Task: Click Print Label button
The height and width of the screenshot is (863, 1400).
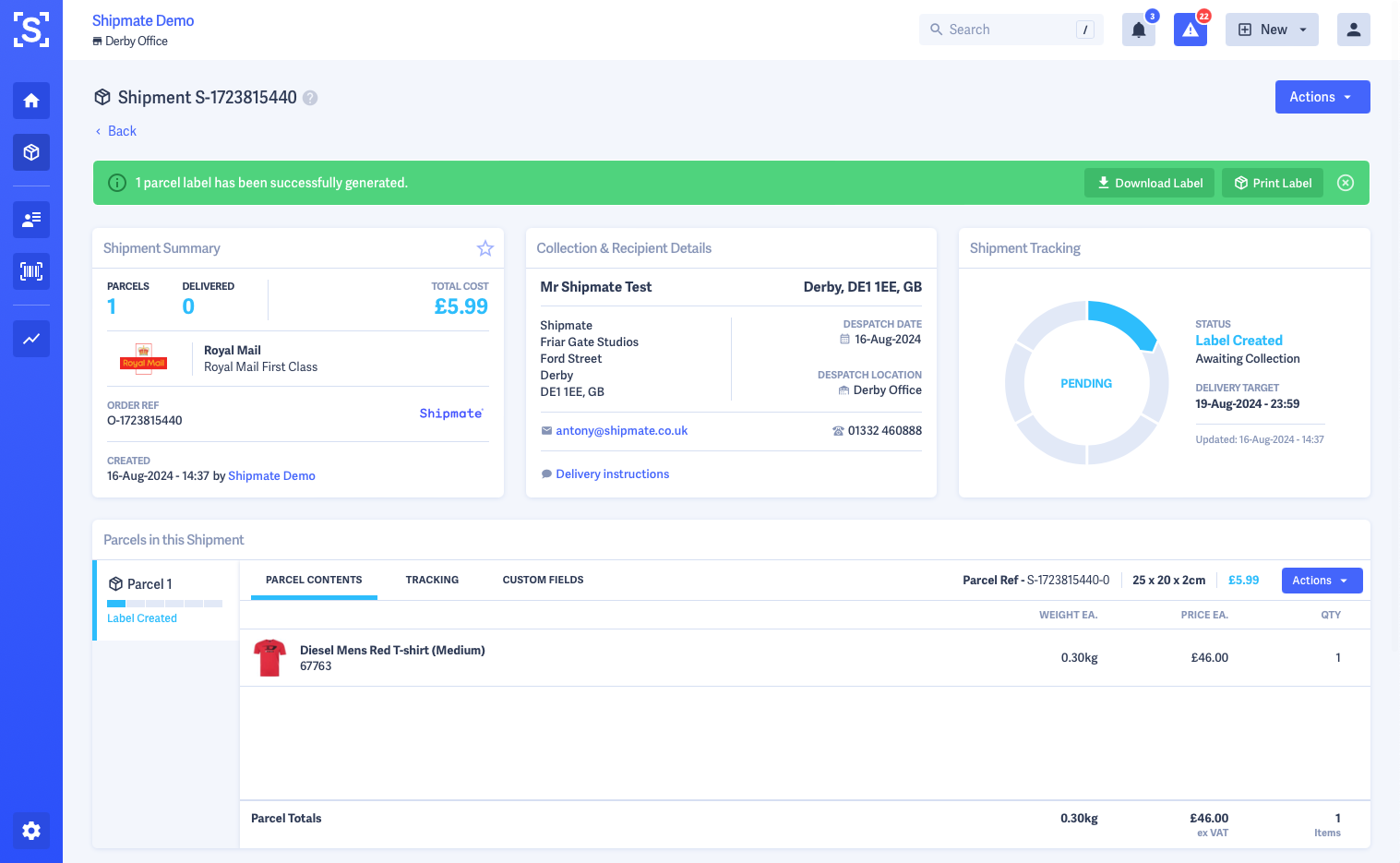Action: [x=1273, y=183]
